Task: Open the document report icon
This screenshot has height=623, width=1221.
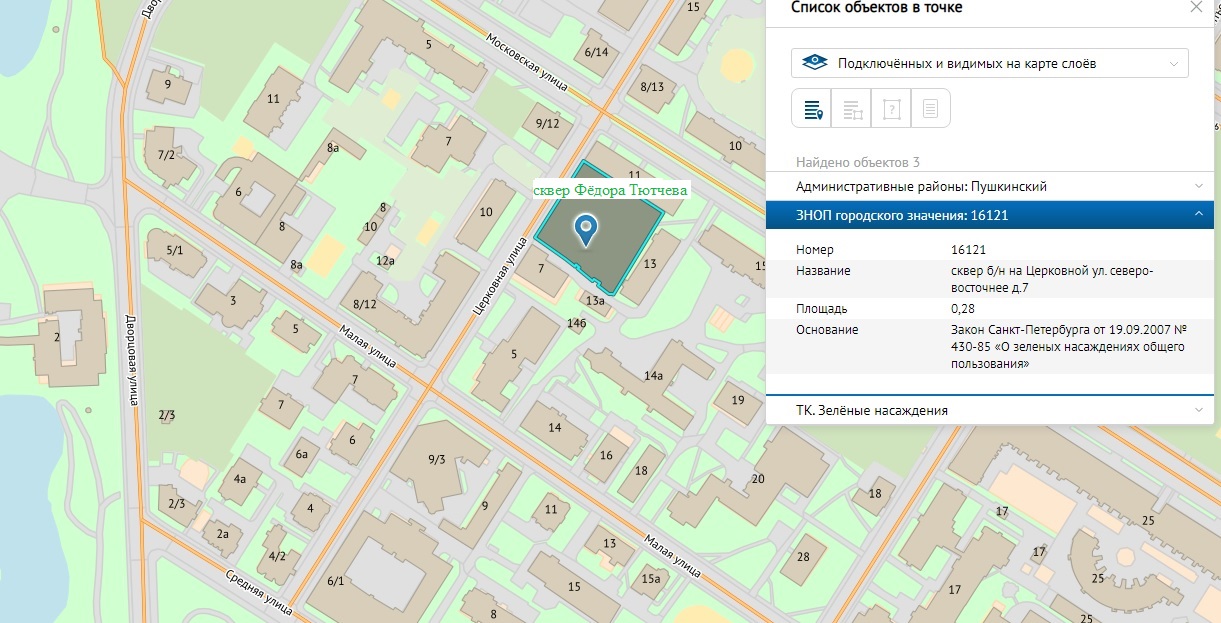Action: click(x=930, y=109)
